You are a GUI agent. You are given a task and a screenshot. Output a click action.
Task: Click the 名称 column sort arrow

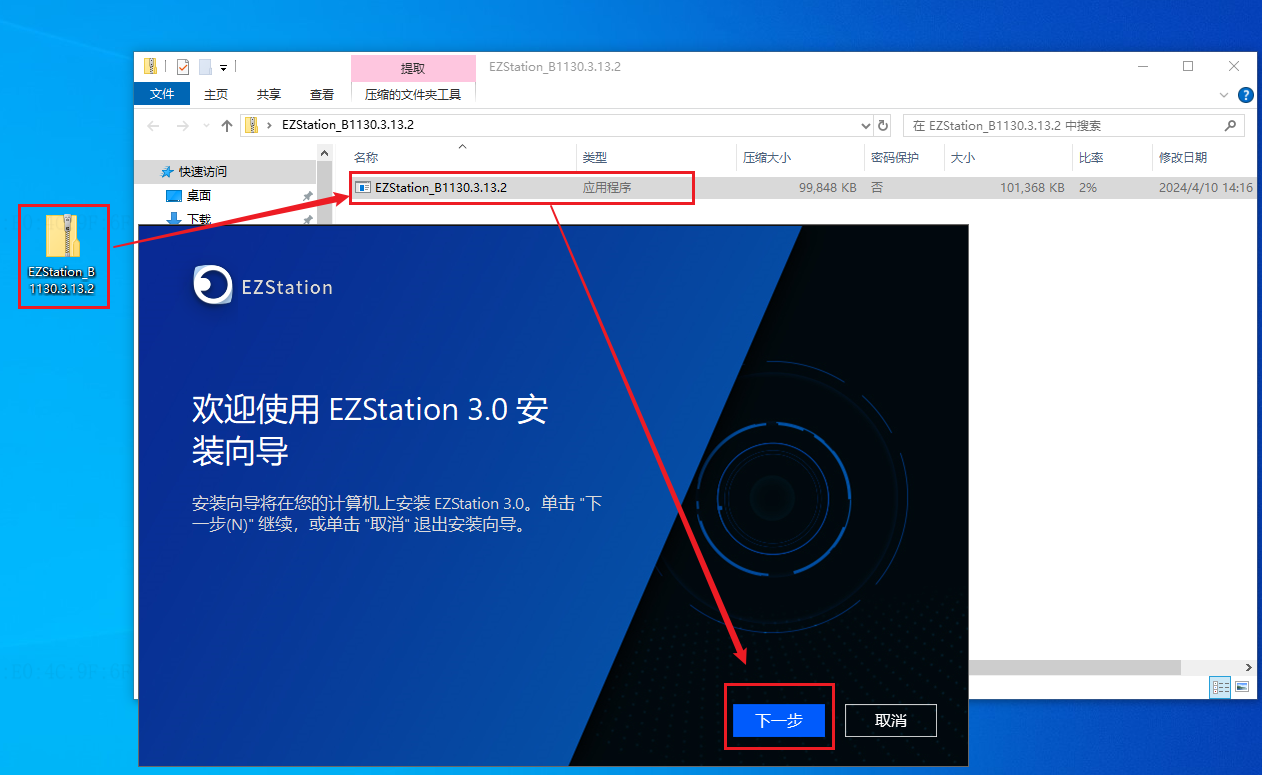point(460,145)
